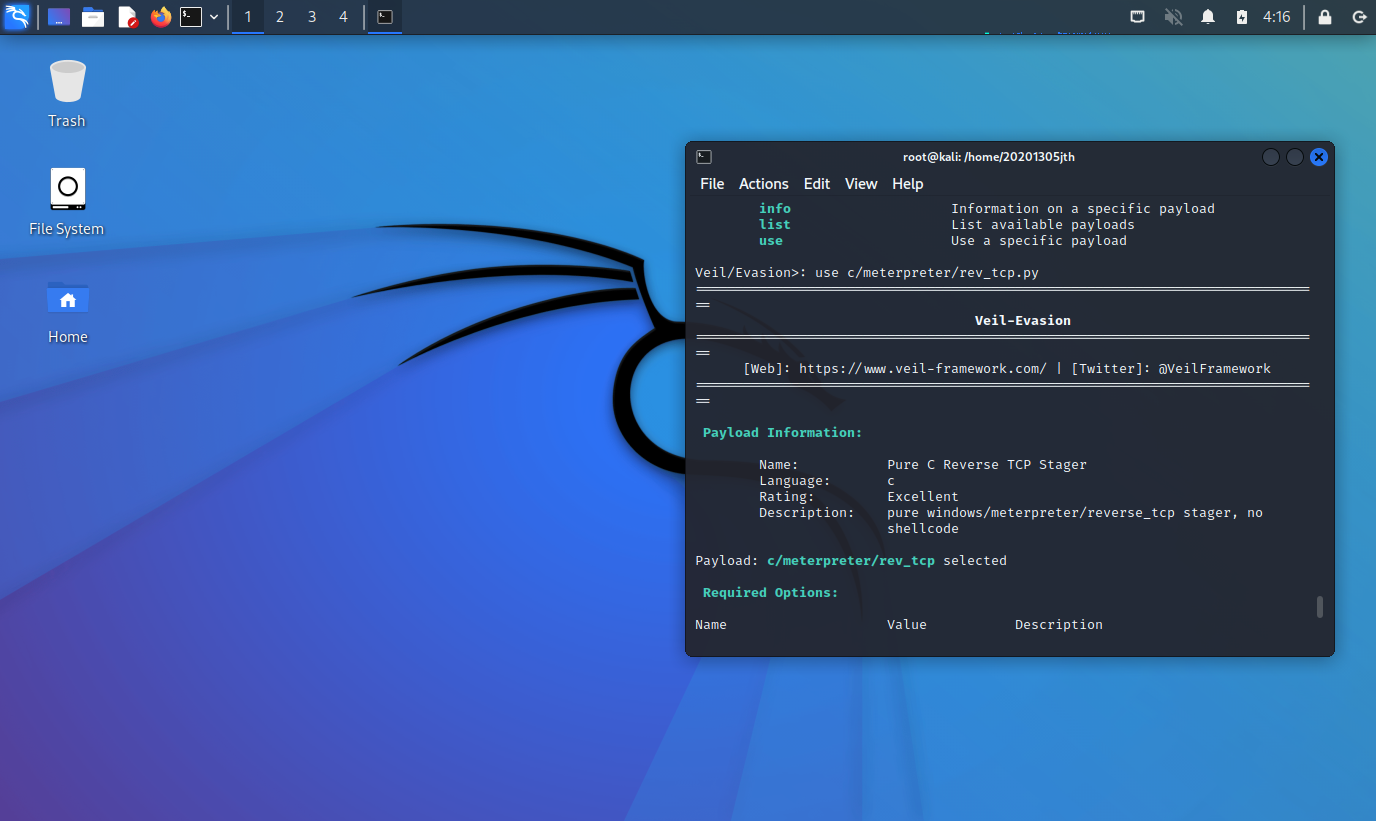The image size is (1376, 821).
Task: Open the Actions menu in the terminal
Action: pyautogui.click(x=764, y=184)
